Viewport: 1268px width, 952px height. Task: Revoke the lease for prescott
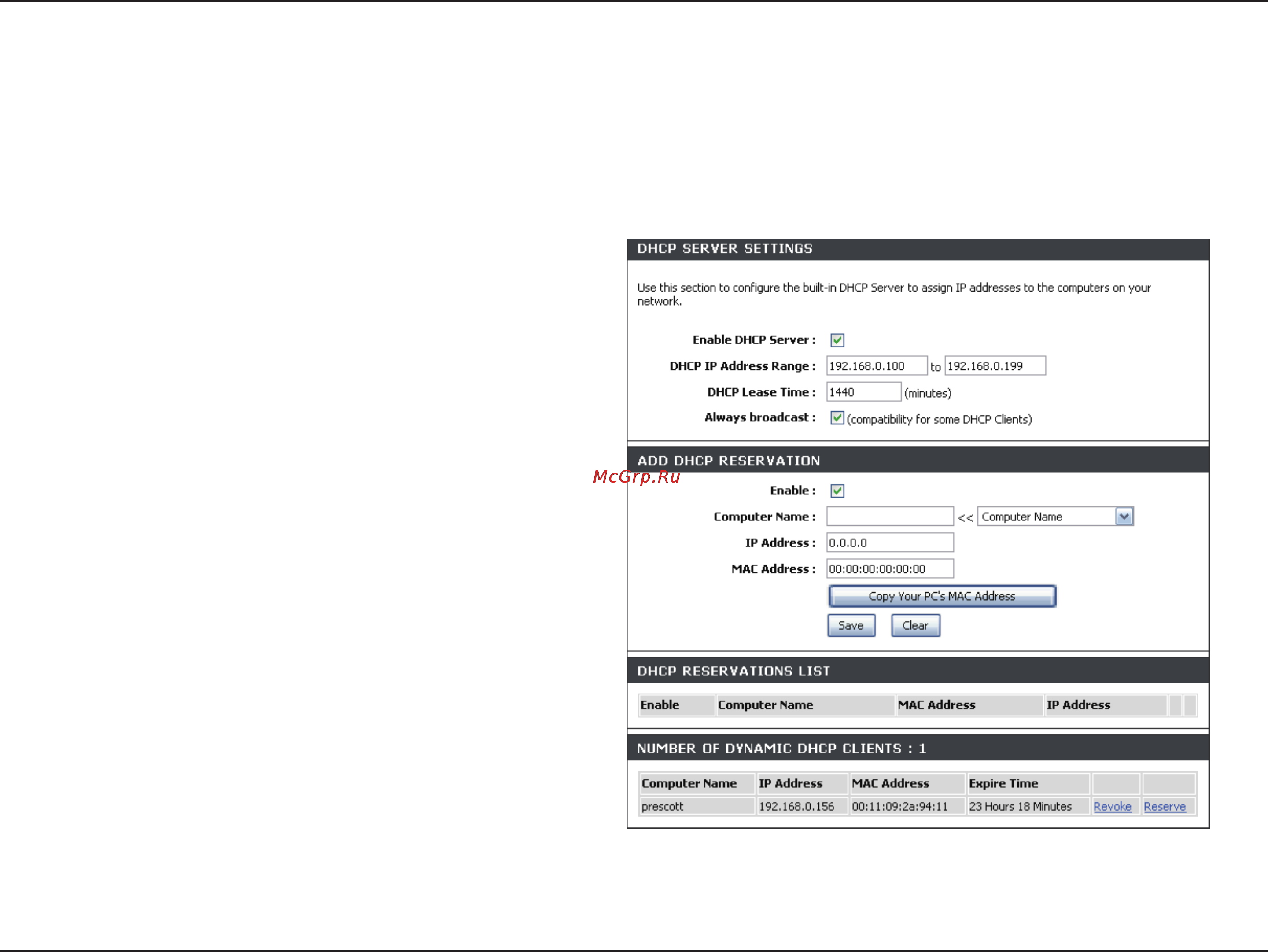pyautogui.click(x=1112, y=806)
